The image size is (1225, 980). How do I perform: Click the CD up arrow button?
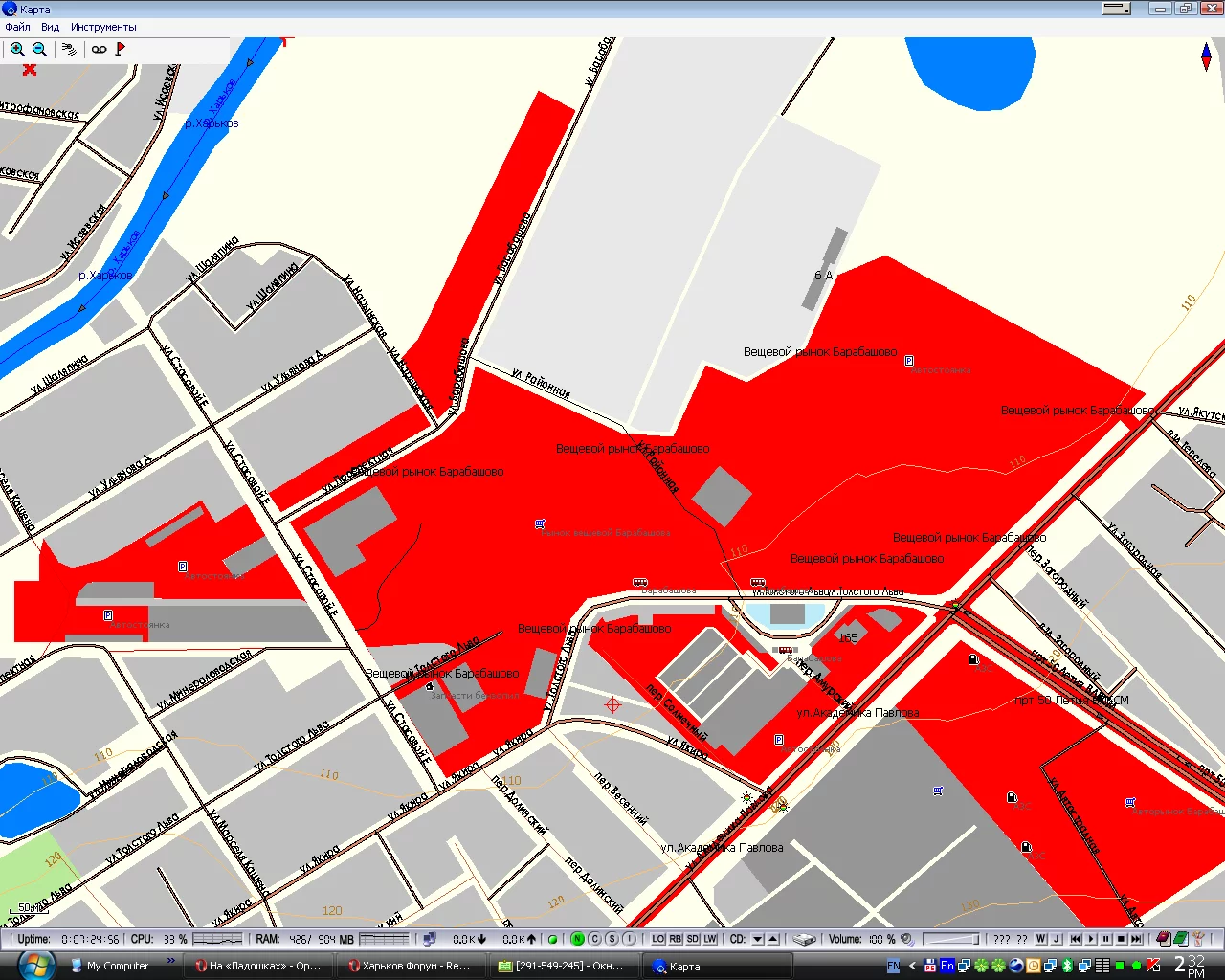[773, 939]
